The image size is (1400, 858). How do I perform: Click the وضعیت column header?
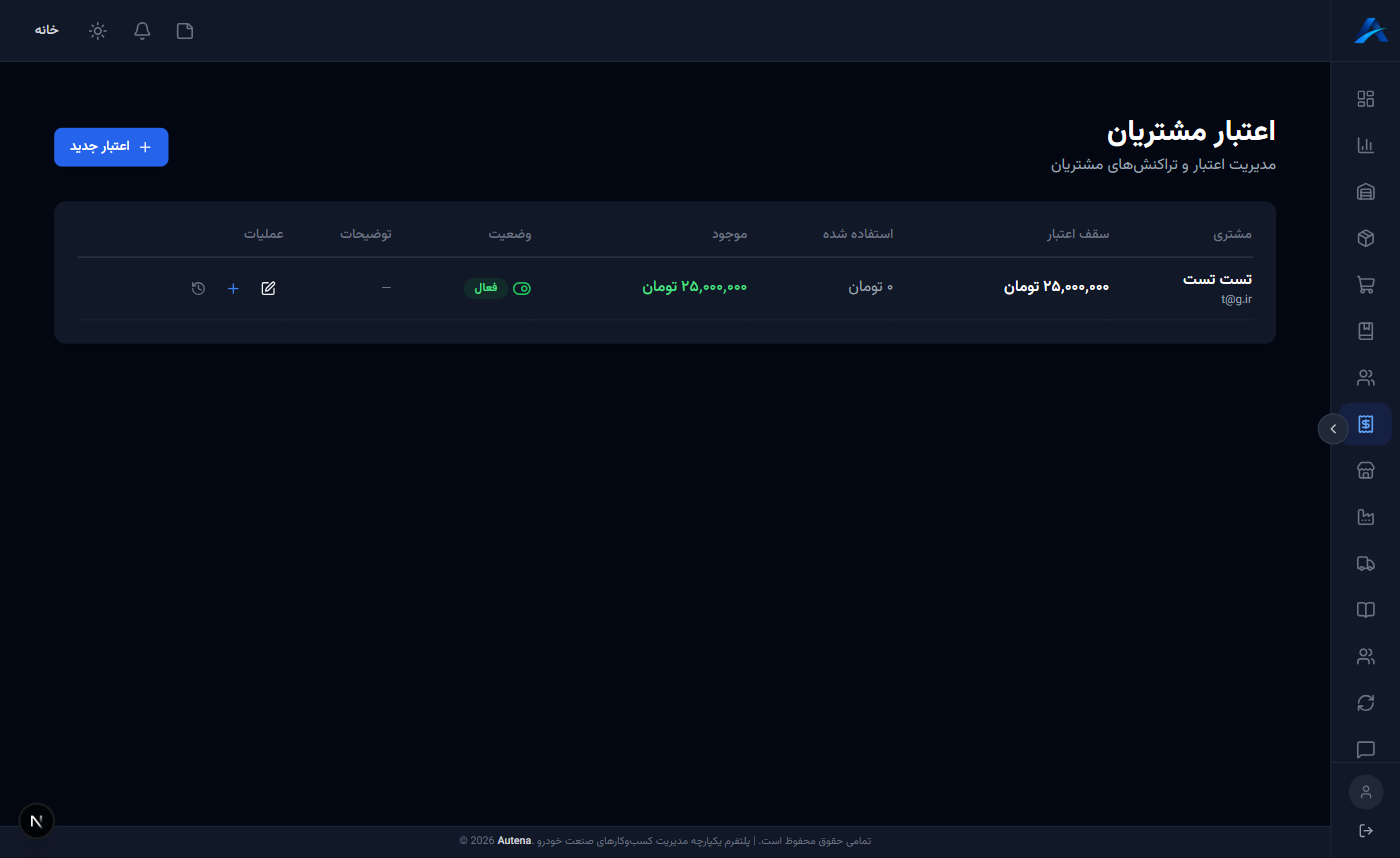click(x=509, y=234)
